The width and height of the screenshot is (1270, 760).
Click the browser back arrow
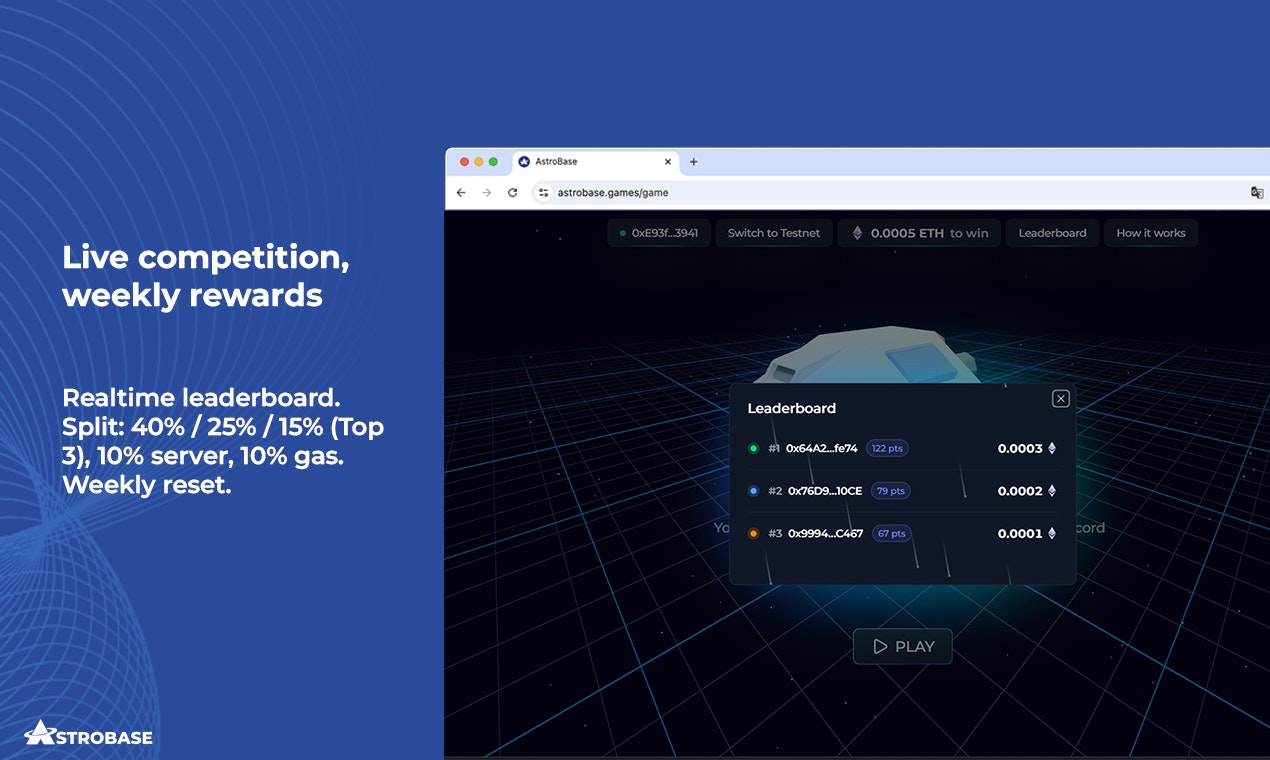pos(461,192)
